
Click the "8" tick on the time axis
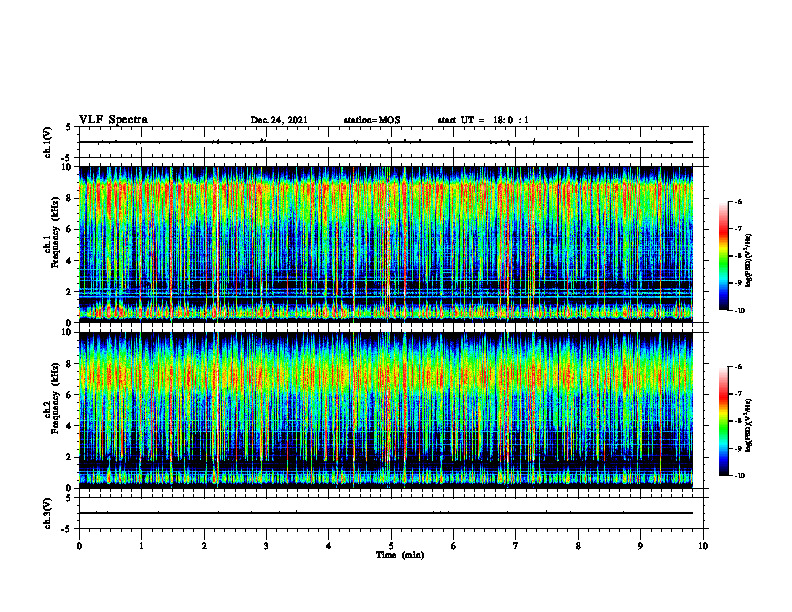pos(578,546)
